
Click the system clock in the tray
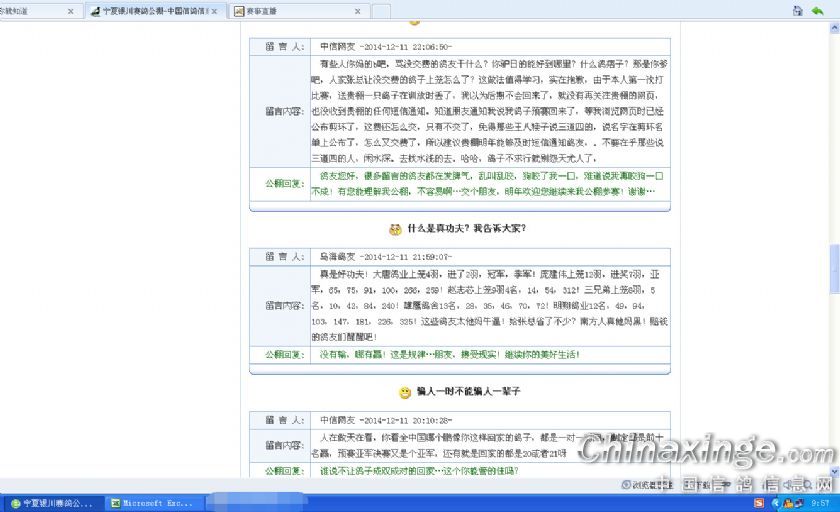point(821,503)
